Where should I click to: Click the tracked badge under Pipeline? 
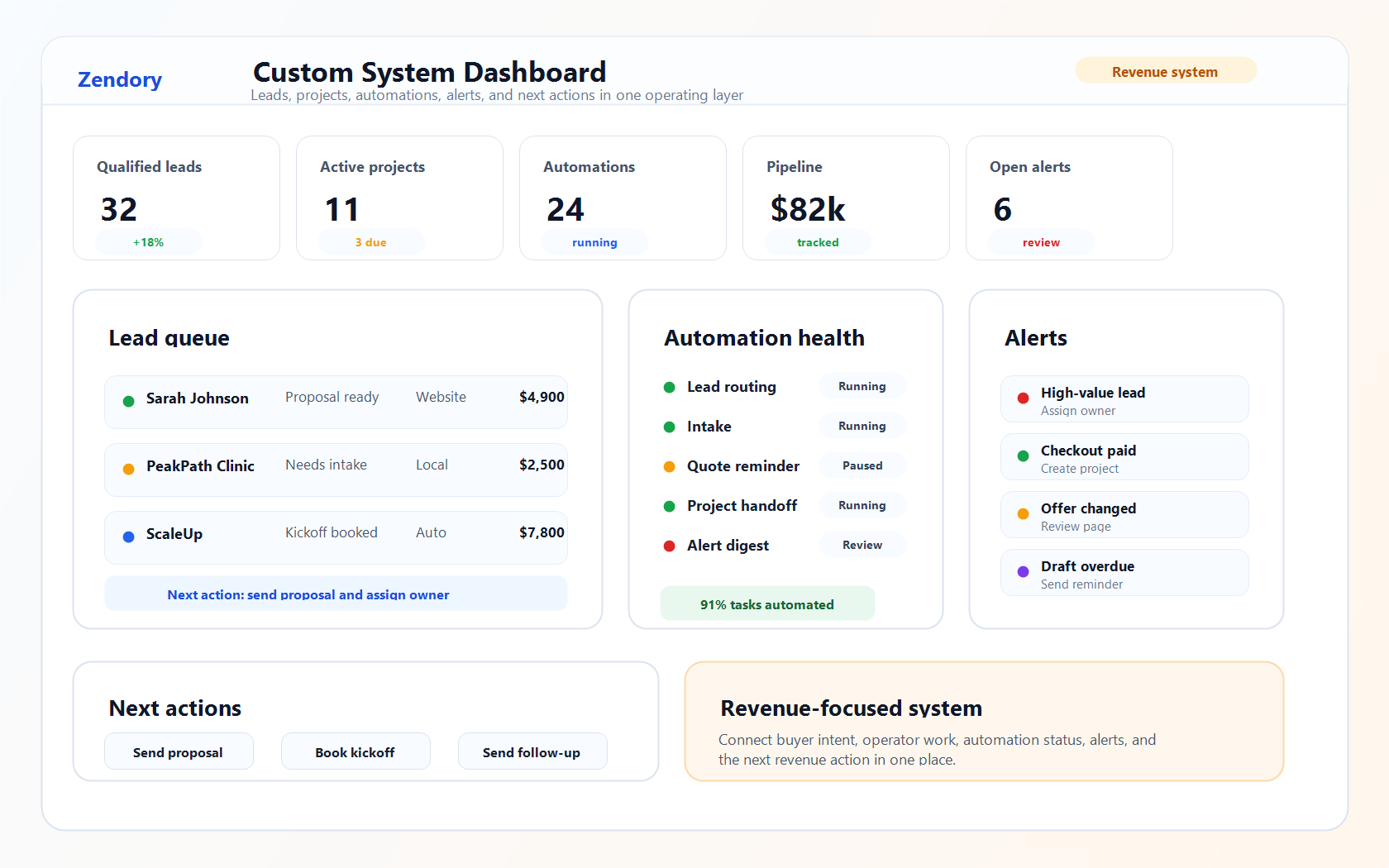tap(818, 242)
